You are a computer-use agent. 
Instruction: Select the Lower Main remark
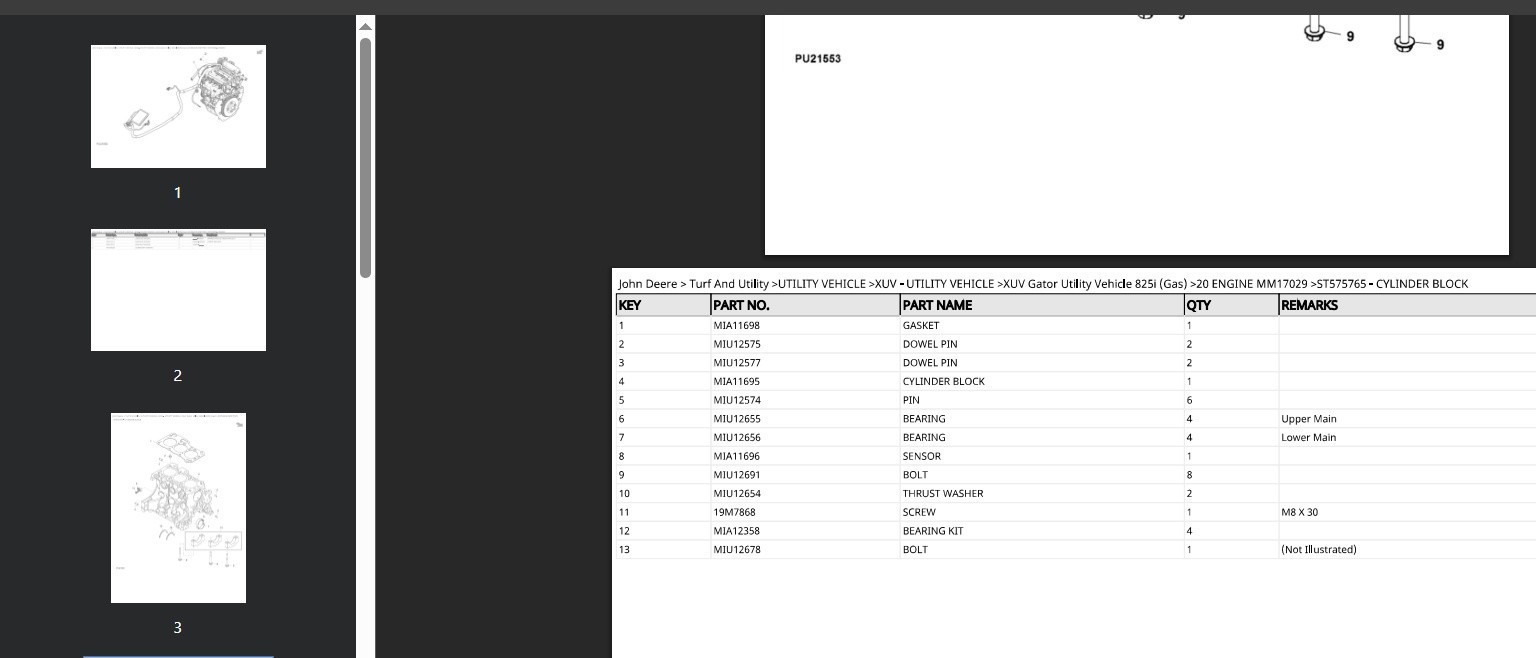1309,437
